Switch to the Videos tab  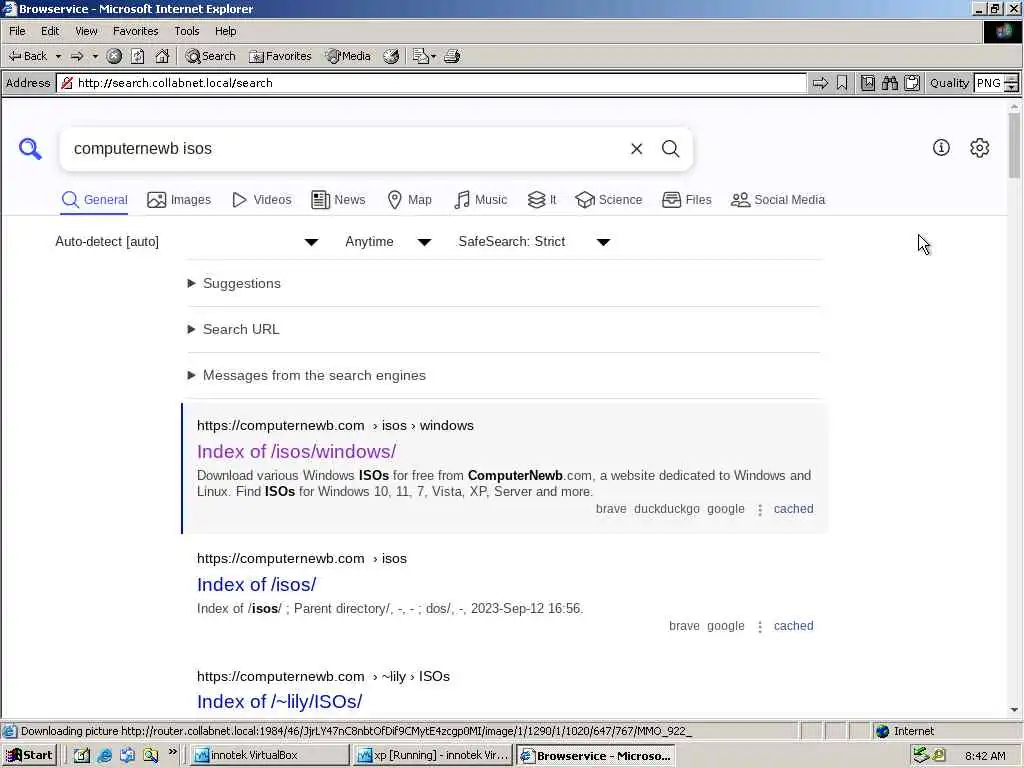(x=262, y=200)
